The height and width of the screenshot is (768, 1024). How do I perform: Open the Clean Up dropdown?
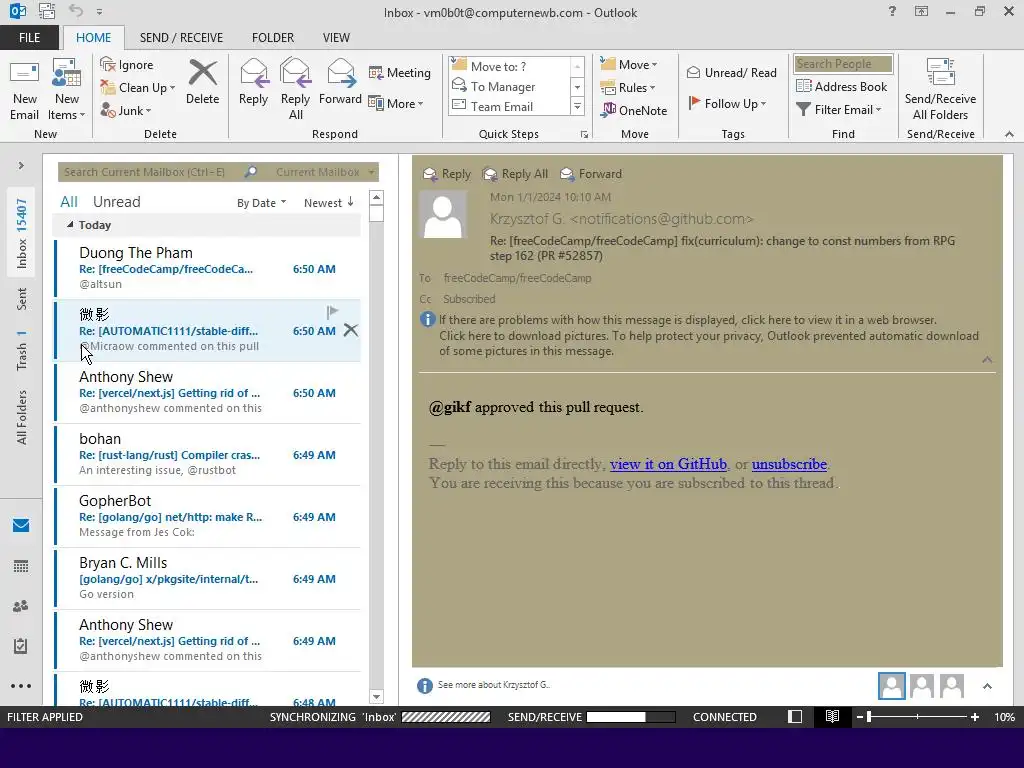coord(137,88)
